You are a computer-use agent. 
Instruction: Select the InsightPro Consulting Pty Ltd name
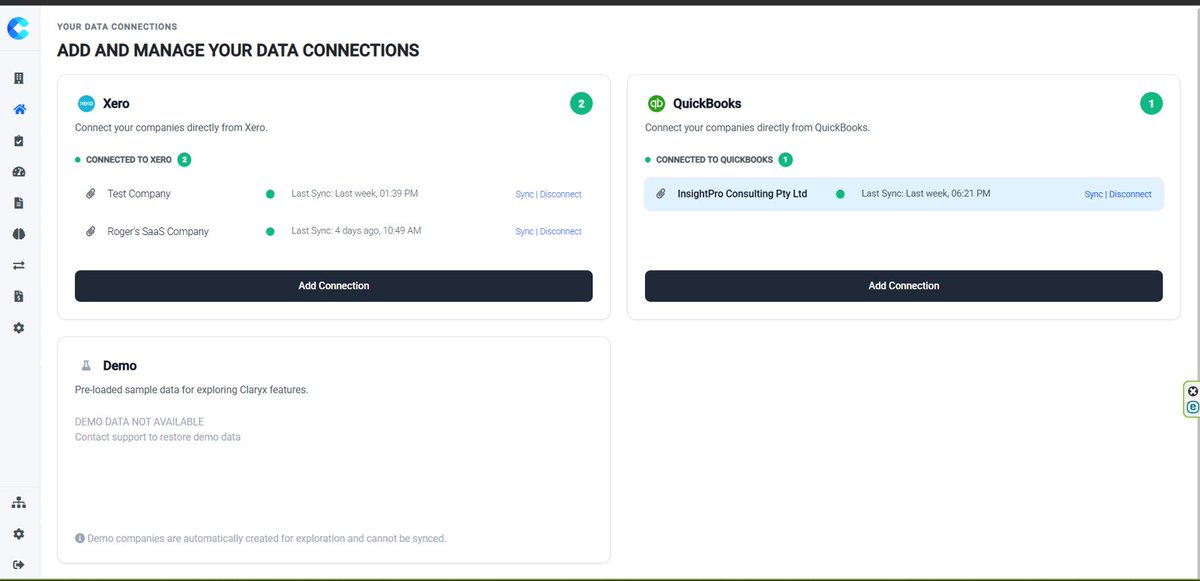[x=742, y=194]
